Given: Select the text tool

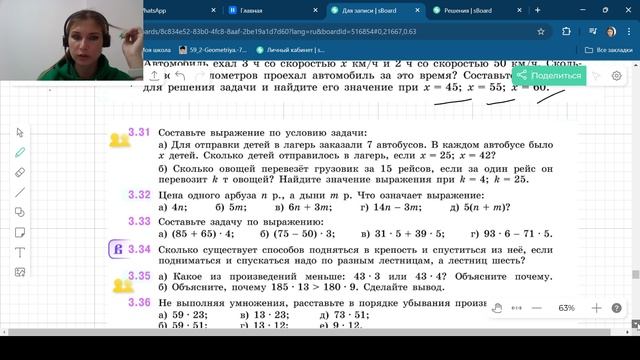Looking at the screenshot, I should click(x=20, y=252).
